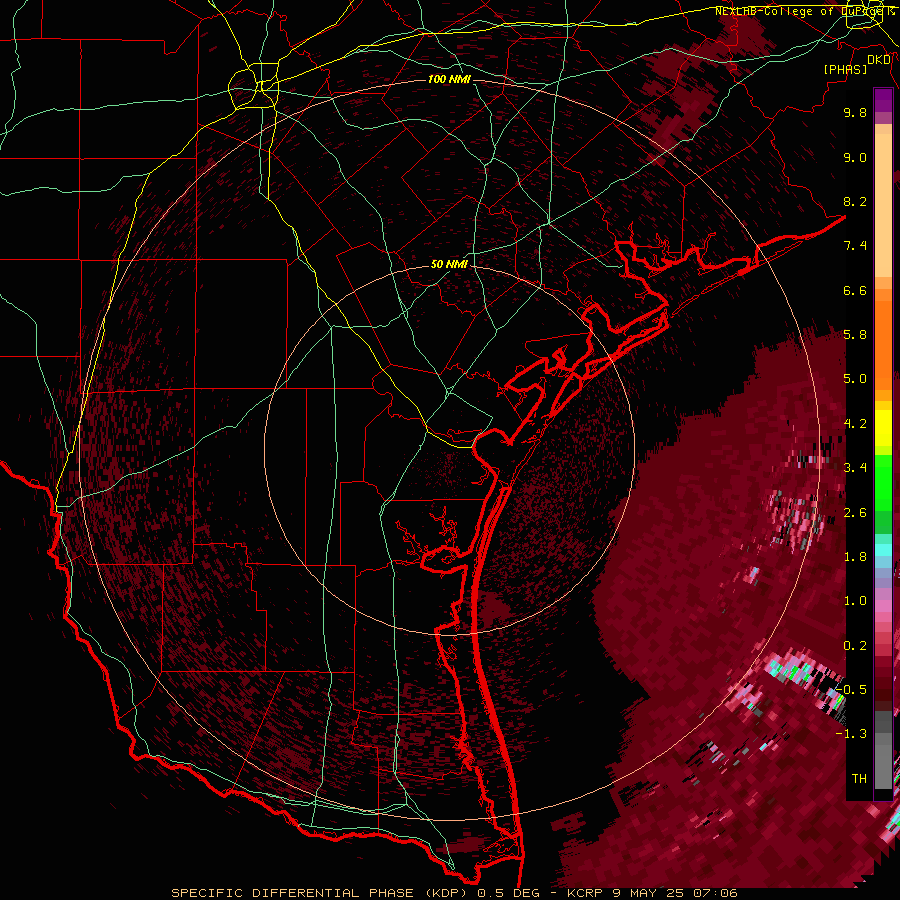Click the 3.4 value on the scale
This screenshot has height=900, width=900.
tap(855, 468)
